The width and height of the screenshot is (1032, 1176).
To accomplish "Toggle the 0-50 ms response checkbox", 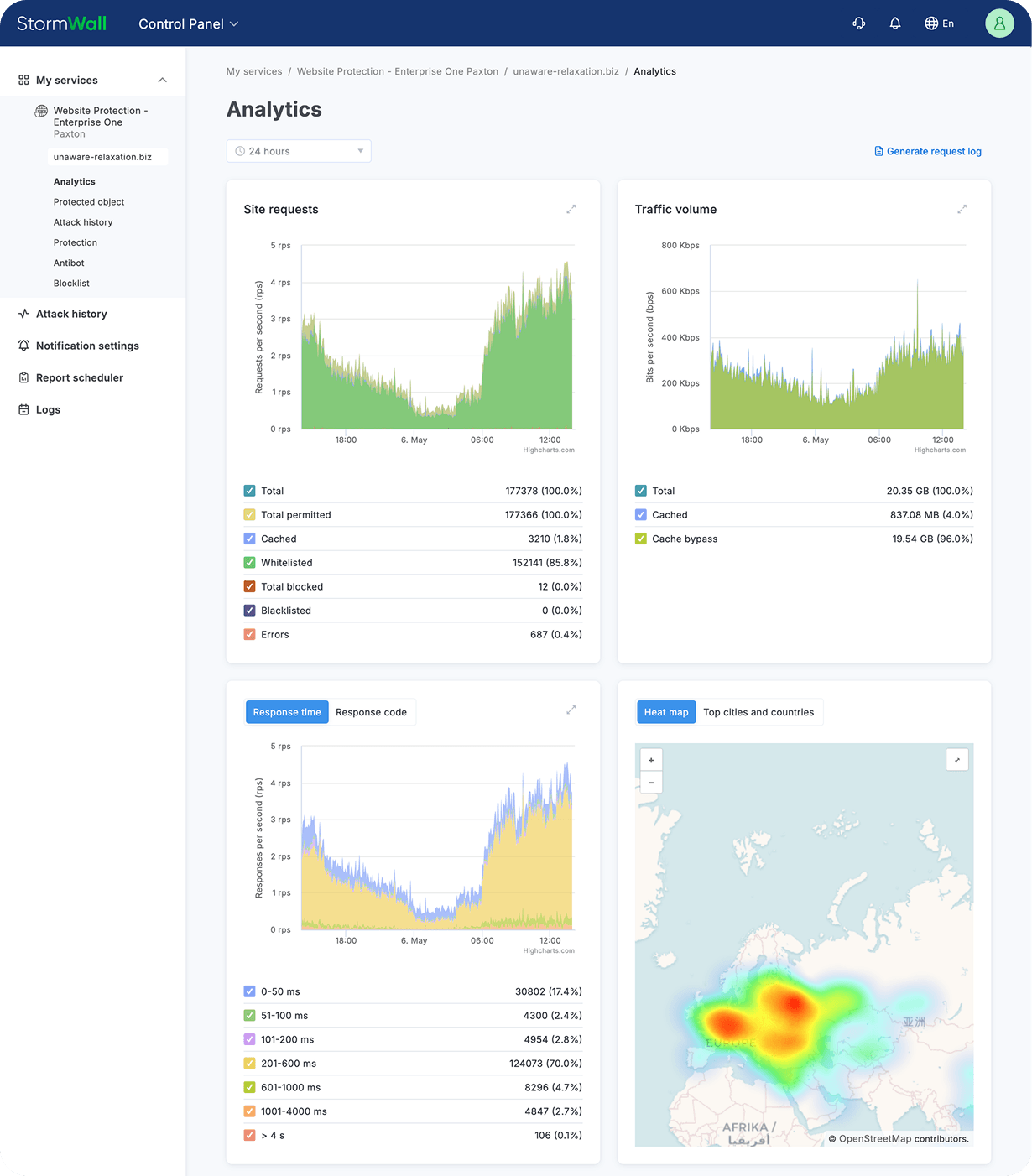I will pyautogui.click(x=249, y=991).
